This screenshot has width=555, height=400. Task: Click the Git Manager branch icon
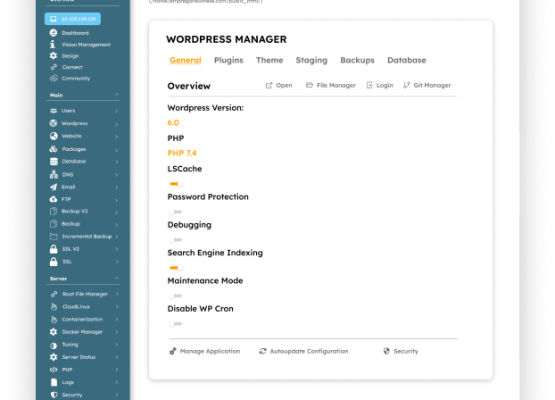[x=406, y=85]
